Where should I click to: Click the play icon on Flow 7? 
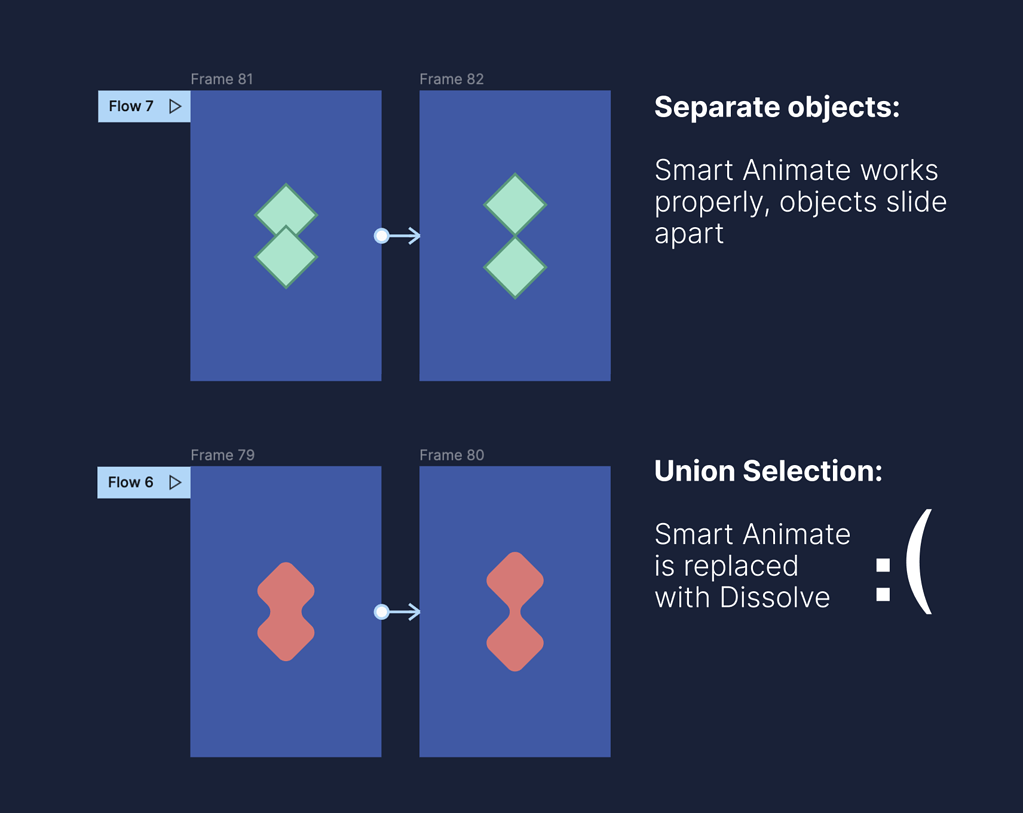click(x=175, y=106)
